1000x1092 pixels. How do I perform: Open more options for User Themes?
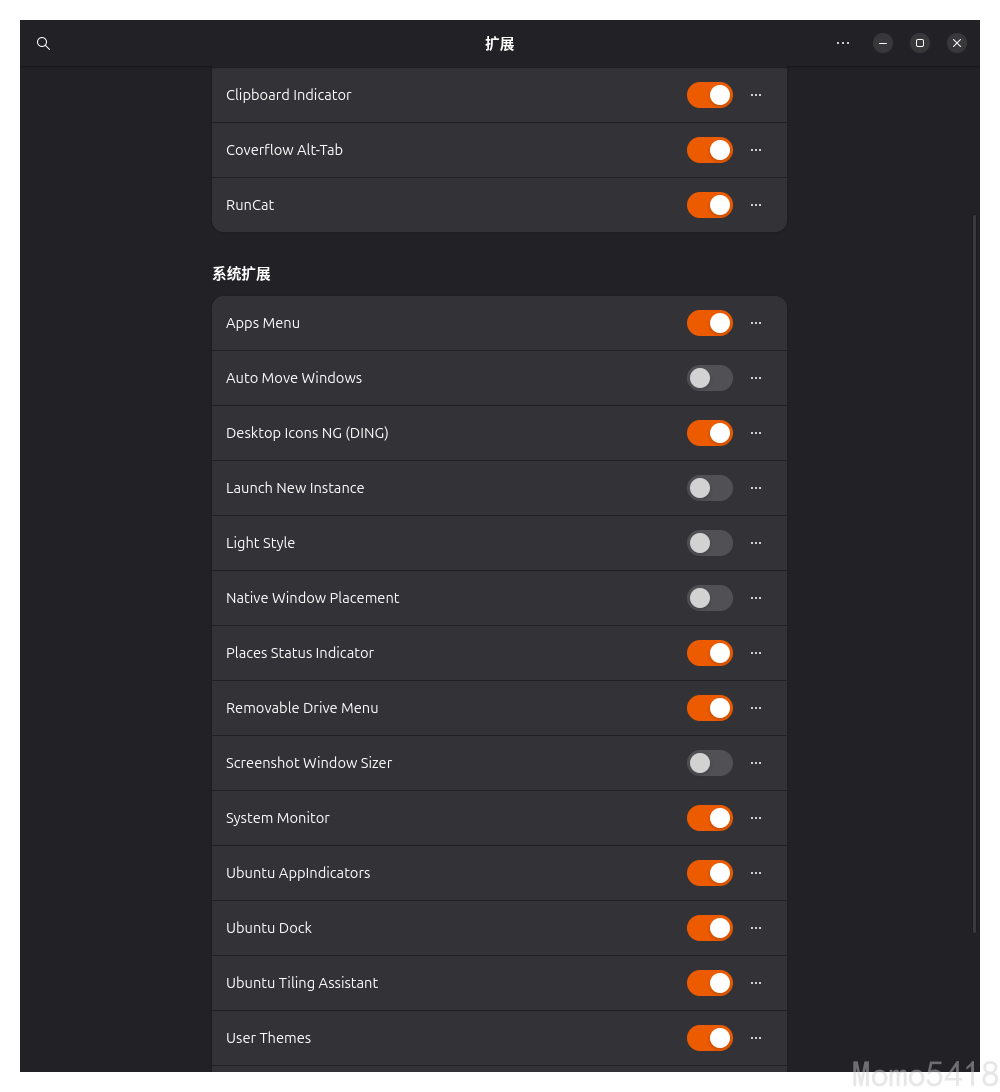756,1038
